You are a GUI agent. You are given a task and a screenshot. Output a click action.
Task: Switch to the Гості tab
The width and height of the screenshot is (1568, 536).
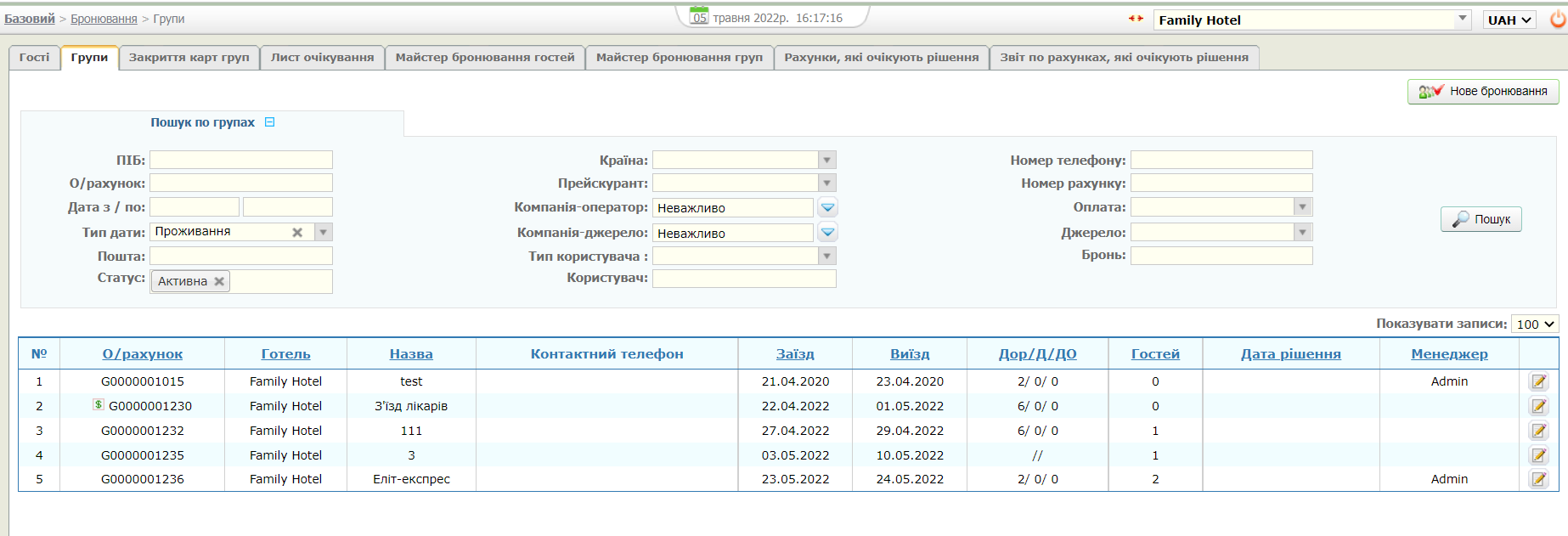[35, 57]
